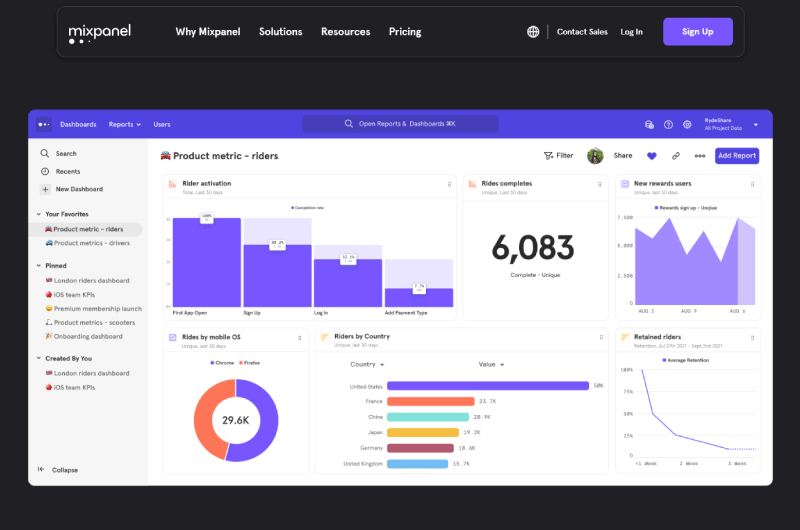Click the user avatar next to Share

click(595, 156)
